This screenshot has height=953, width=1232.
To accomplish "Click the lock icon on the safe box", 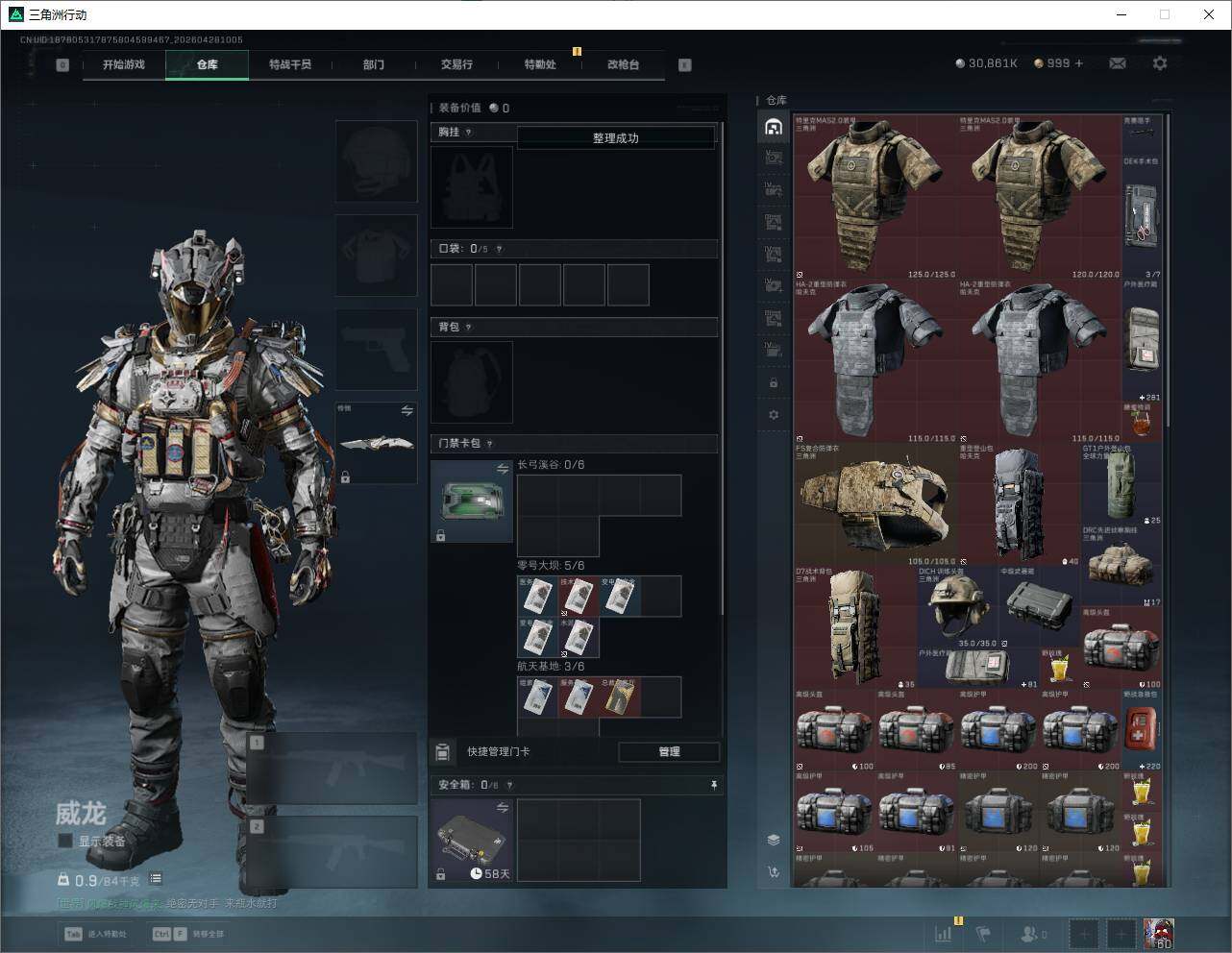I will click(x=440, y=874).
